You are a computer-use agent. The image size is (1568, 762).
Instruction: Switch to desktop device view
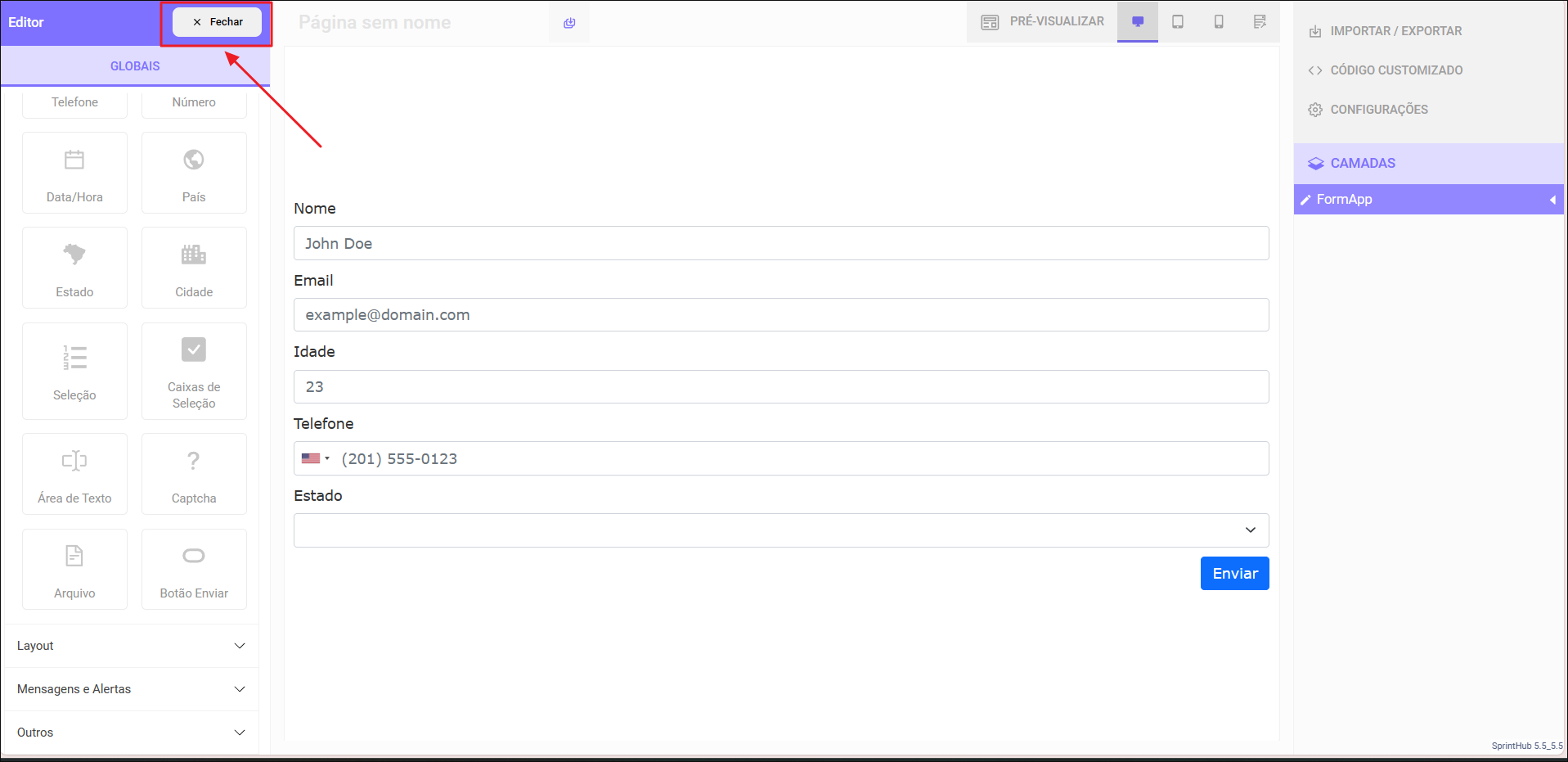[x=1137, y=22]
